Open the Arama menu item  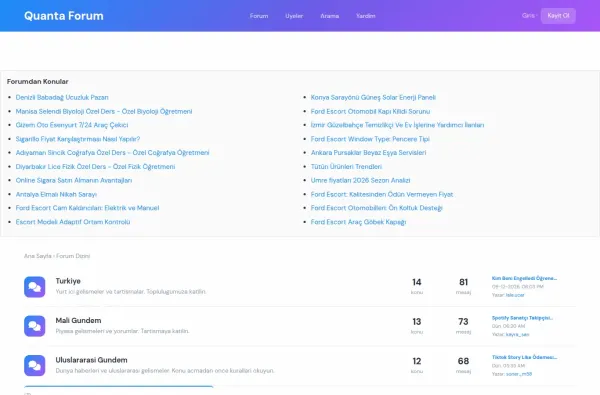(x=329, y=16)
